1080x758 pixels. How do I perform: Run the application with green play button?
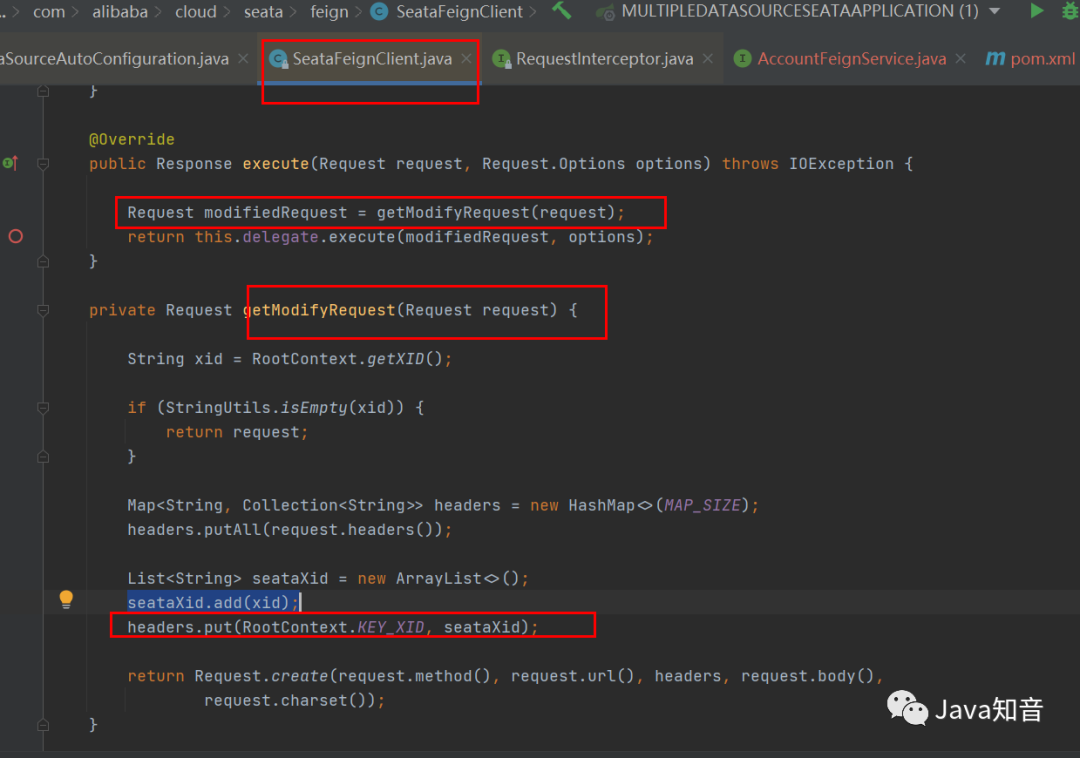pyautogui.click(x=1036, y=10)
